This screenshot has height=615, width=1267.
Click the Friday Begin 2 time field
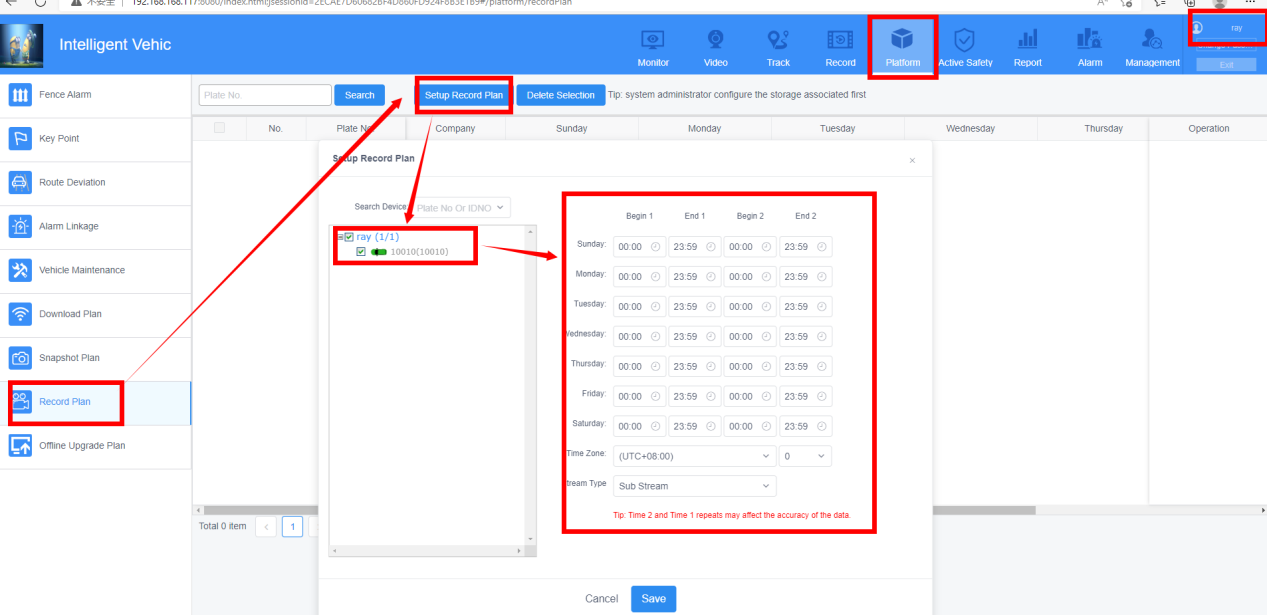point(750,397)
